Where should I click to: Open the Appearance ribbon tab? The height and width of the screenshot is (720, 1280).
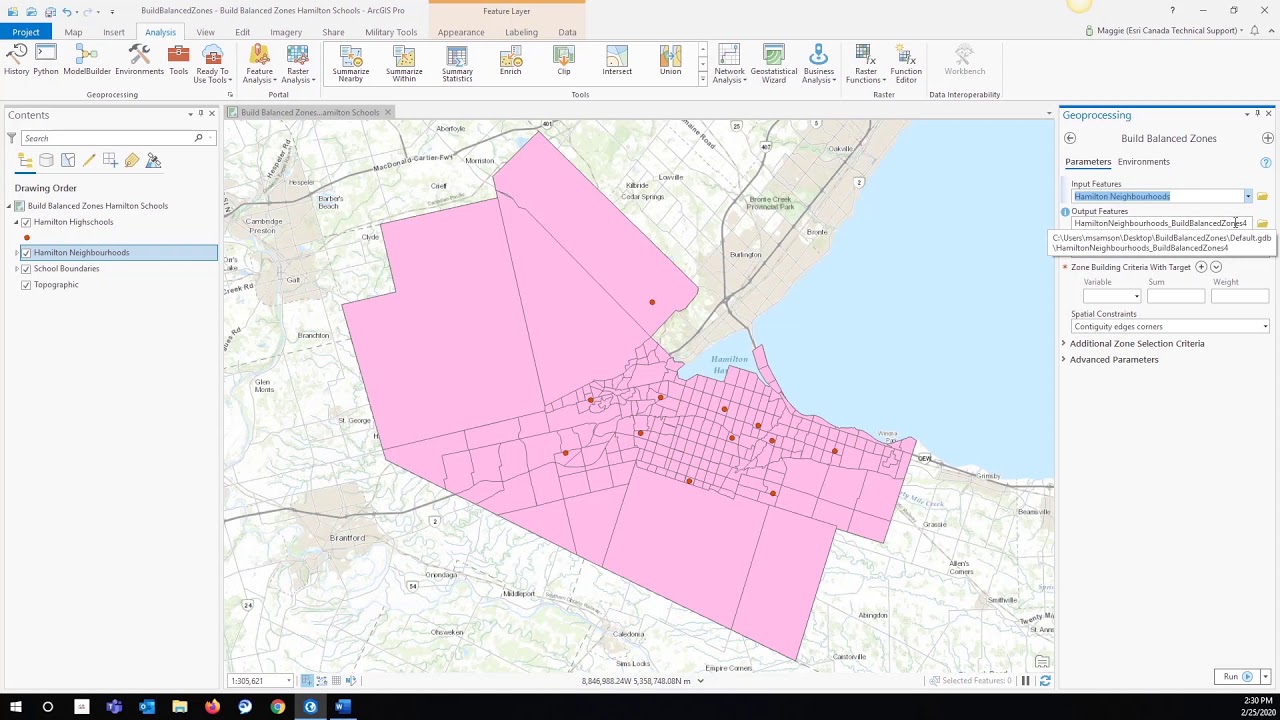tap(461, 32)
